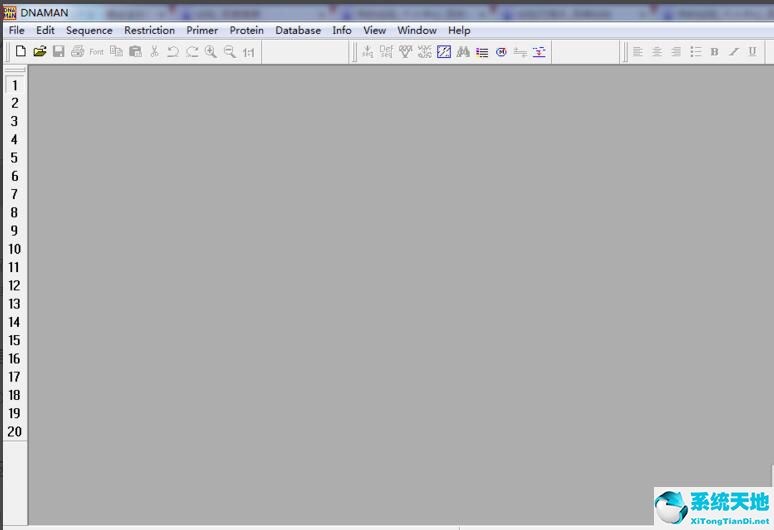Toggle Italic formatting button
774x530 pixels.
point(733,51)
